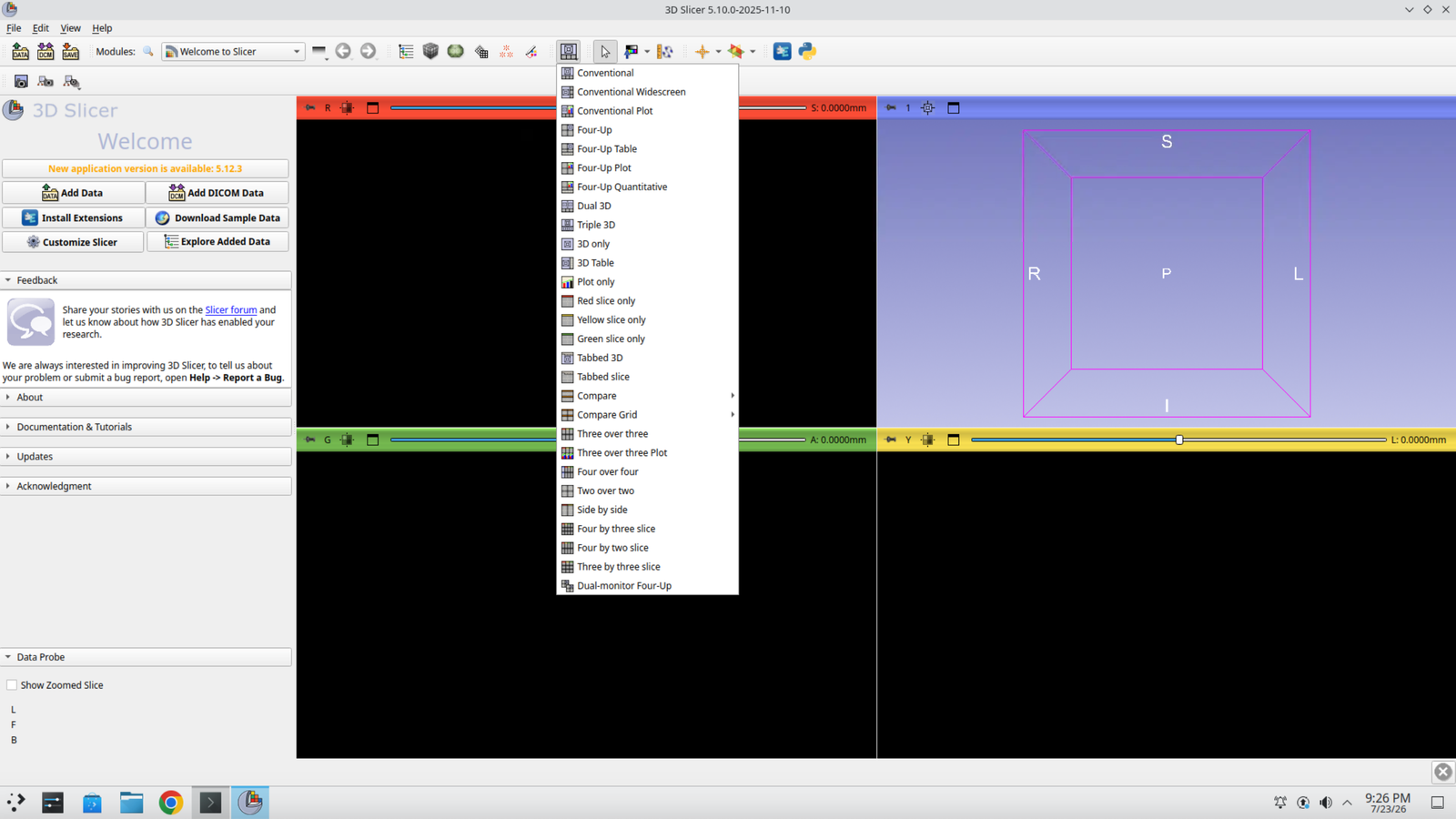
Task: Choose Red slice only layout
Action: coord(647,301)
